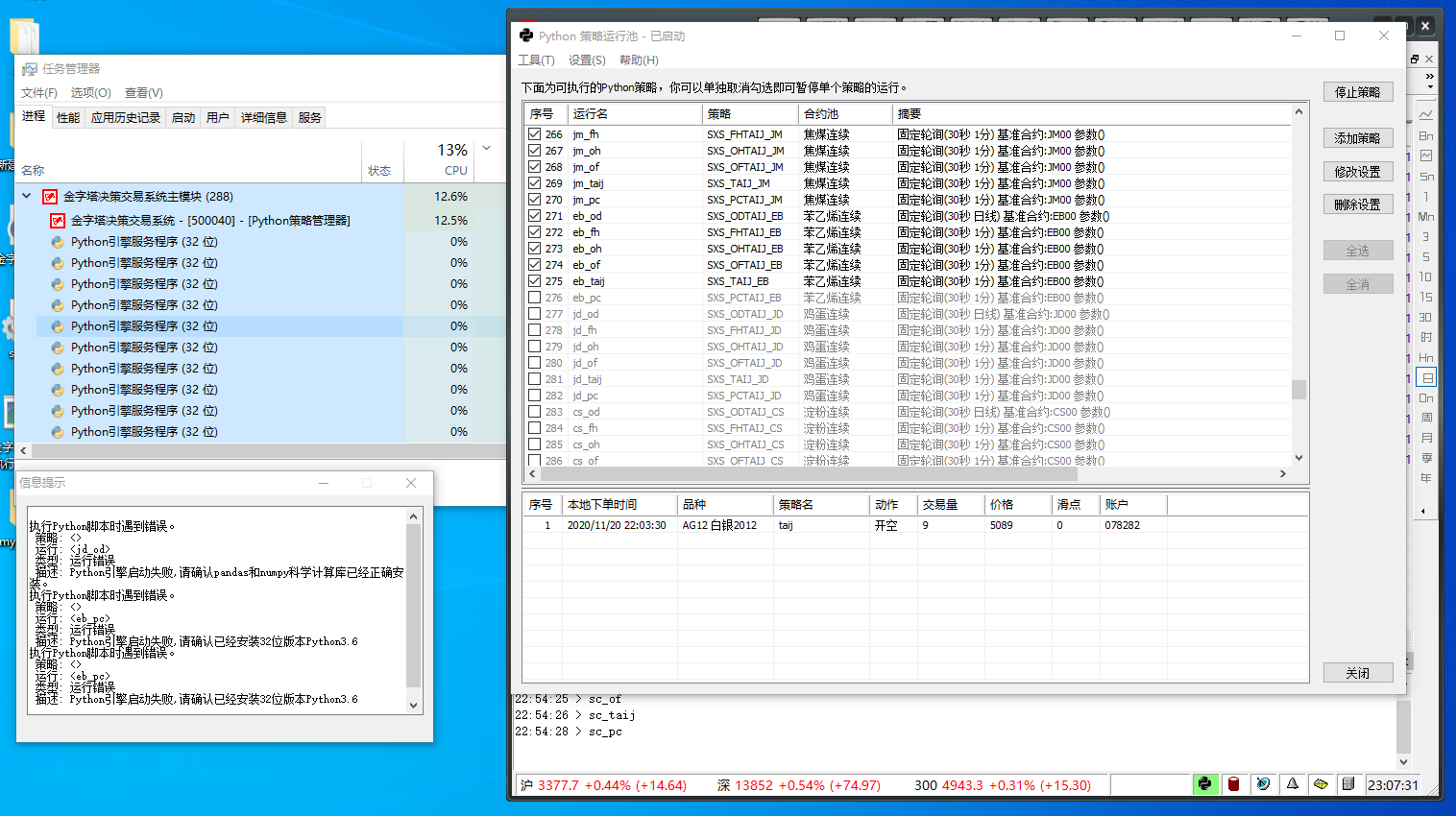Click strategy list horizontal scroll right arrow
1456x816 pixels.
(x=1282, y=474)
